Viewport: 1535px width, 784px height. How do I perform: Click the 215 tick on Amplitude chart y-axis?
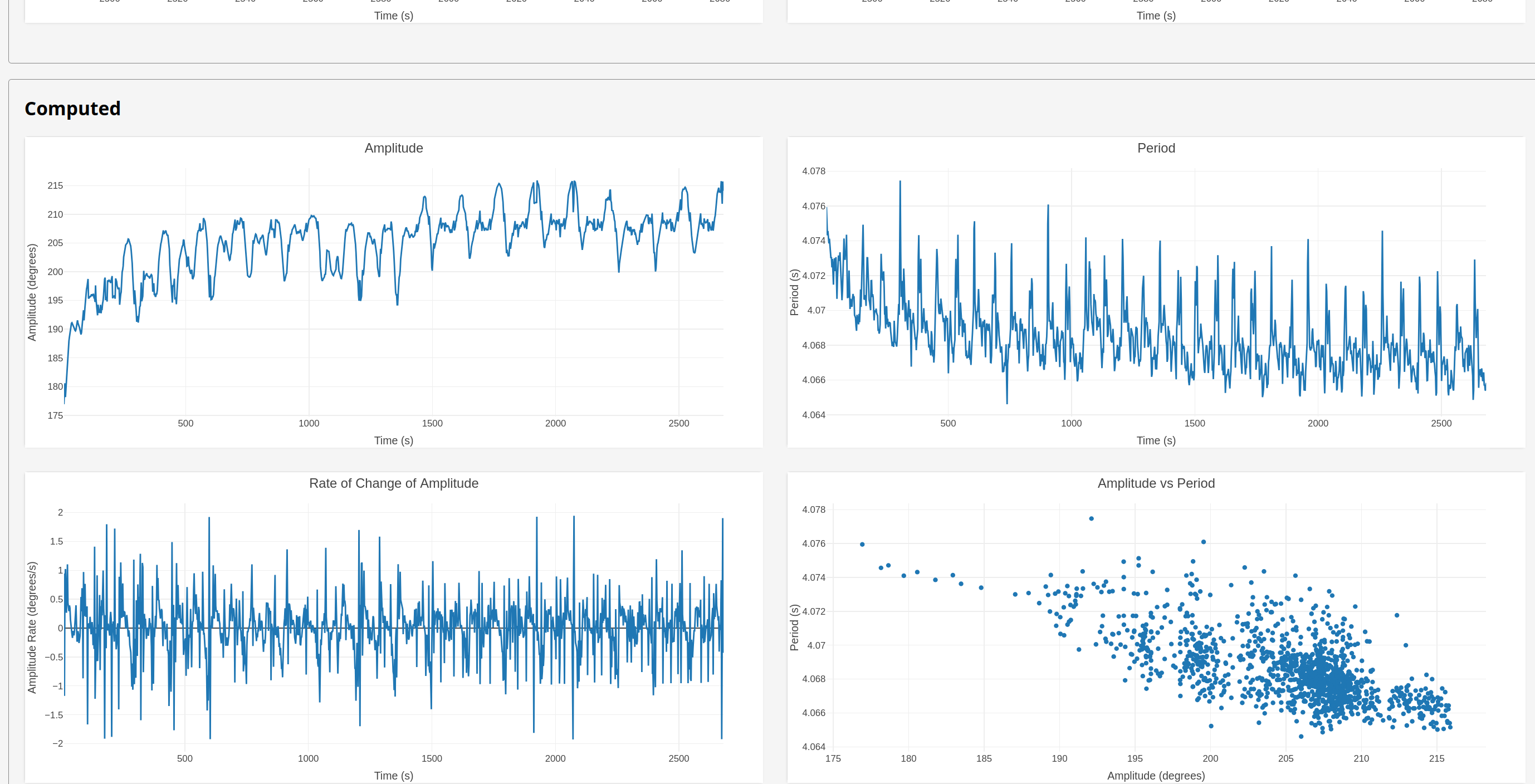[55, 185]
